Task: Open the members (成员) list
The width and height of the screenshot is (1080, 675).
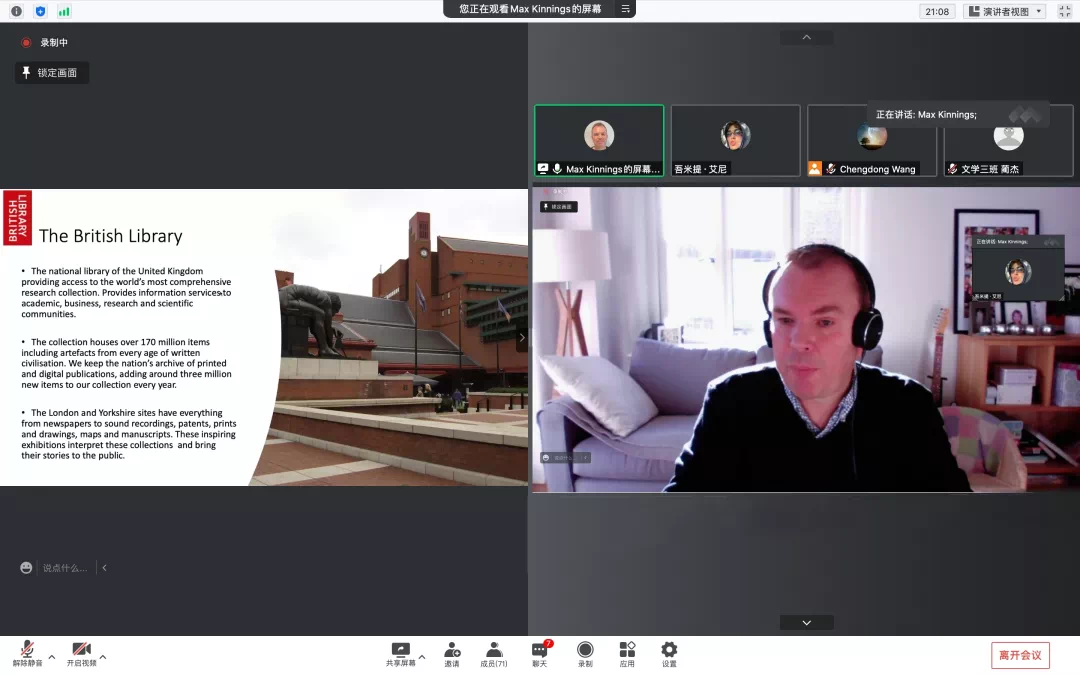Action: pyautogui.click(x=493, y=653)
